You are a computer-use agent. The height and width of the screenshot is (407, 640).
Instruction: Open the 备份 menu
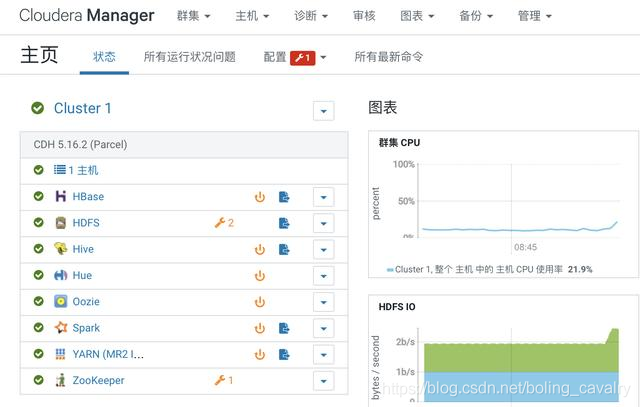click(476, 16)
